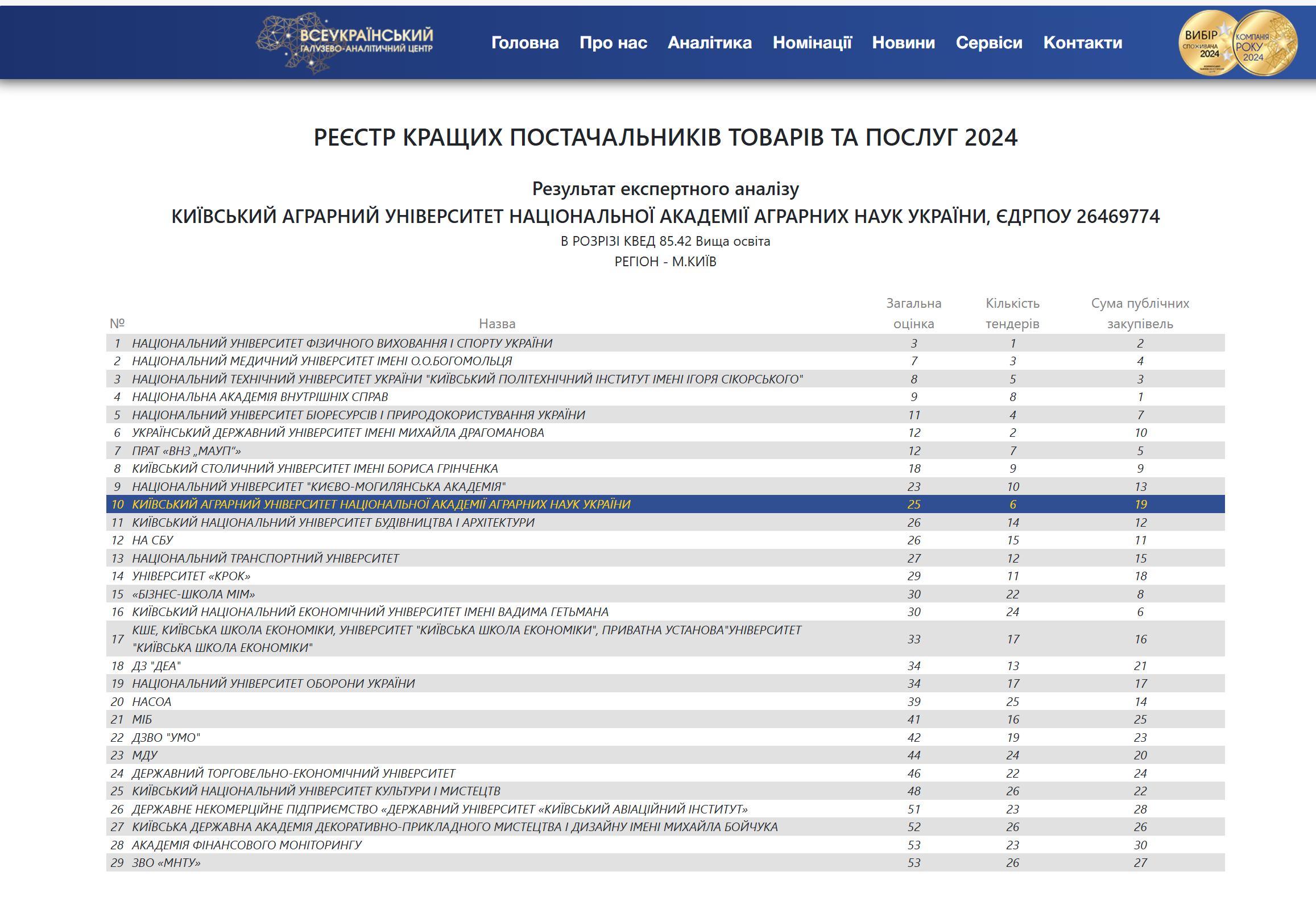Select row Національний медичний університет імені О.О.Богомольця

pos(665,361)
